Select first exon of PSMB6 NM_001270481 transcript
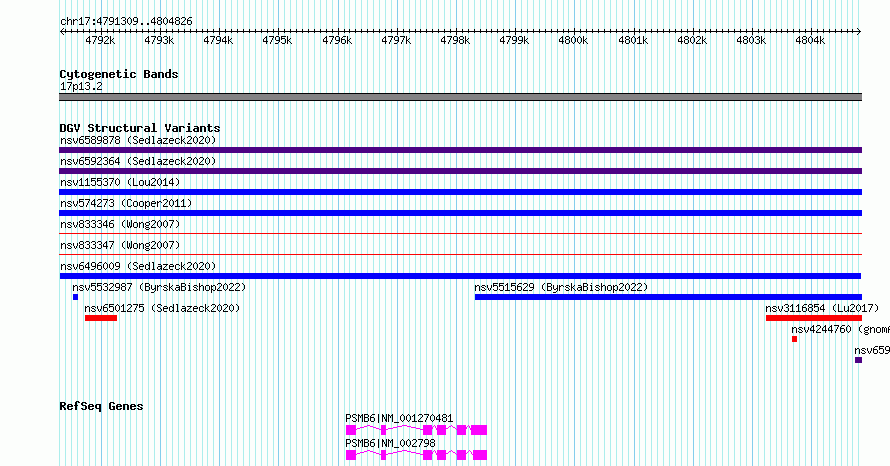This screenshot has height=466, width=890. 351,430
